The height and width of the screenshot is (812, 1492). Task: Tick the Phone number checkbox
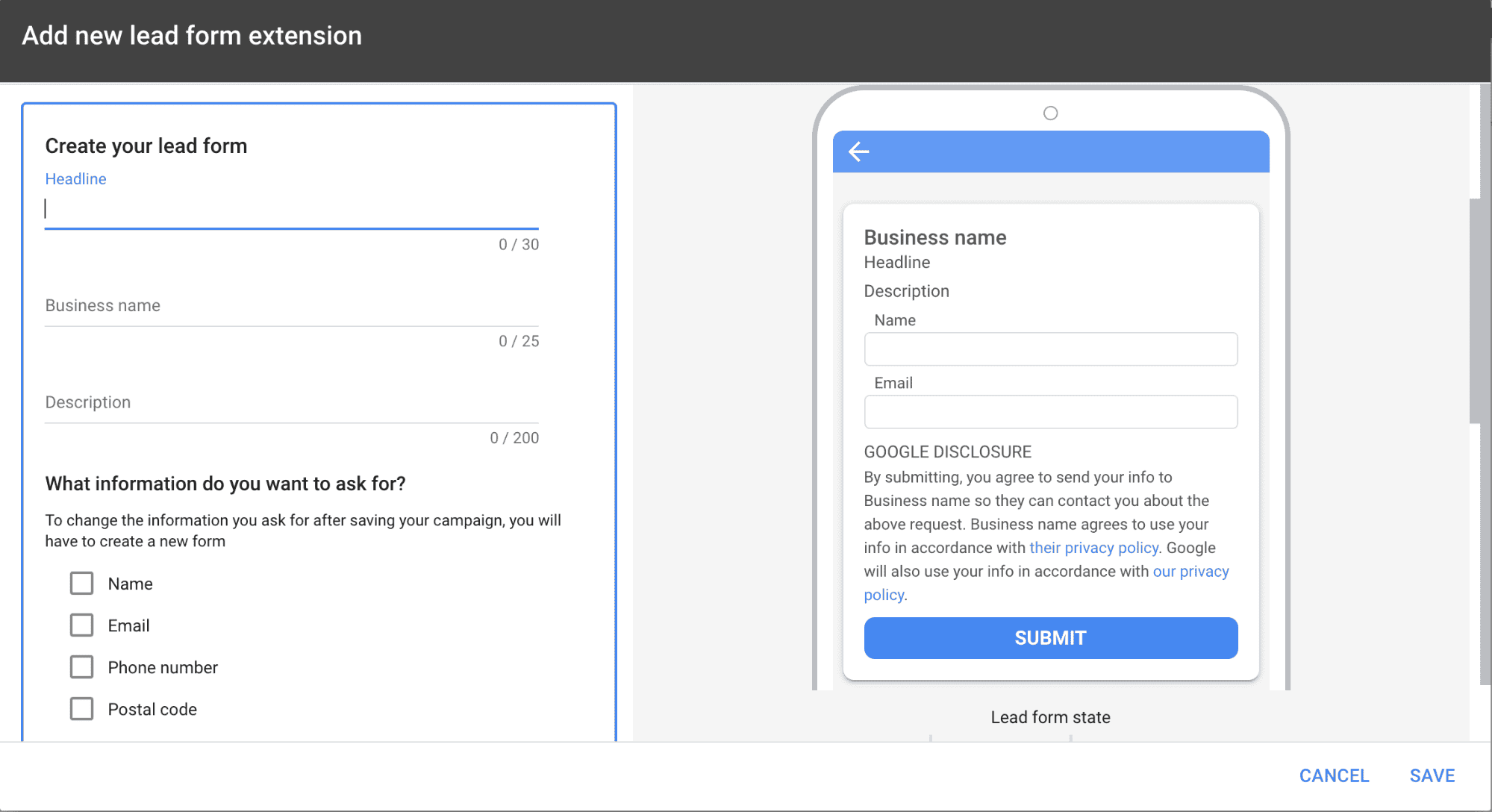coord(81,666)
